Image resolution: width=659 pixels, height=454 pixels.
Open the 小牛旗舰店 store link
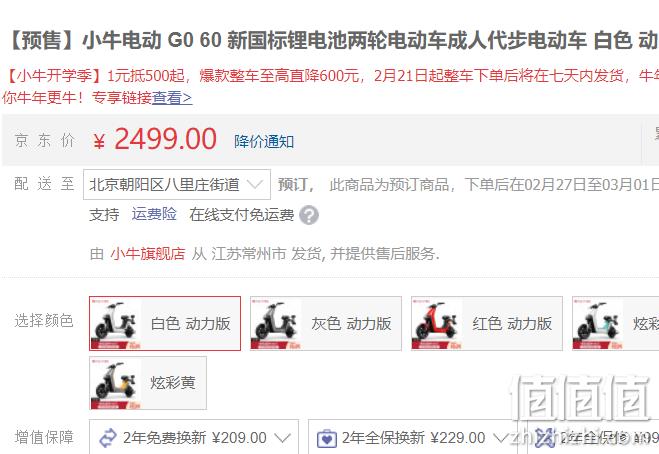pyautogui.click(x=148, y=253)
